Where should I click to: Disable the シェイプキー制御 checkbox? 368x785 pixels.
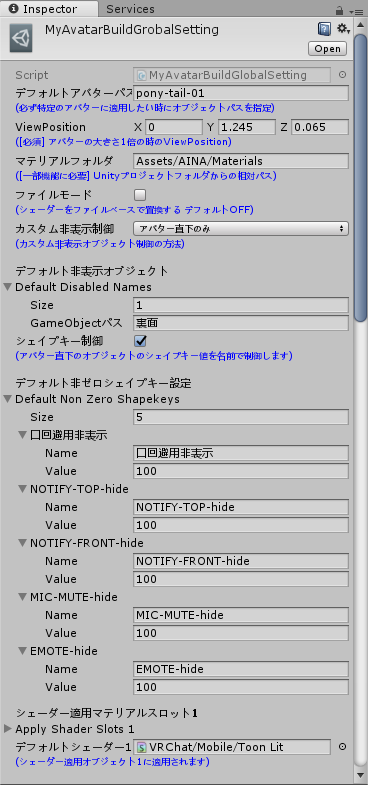click(x=140, y=341)
